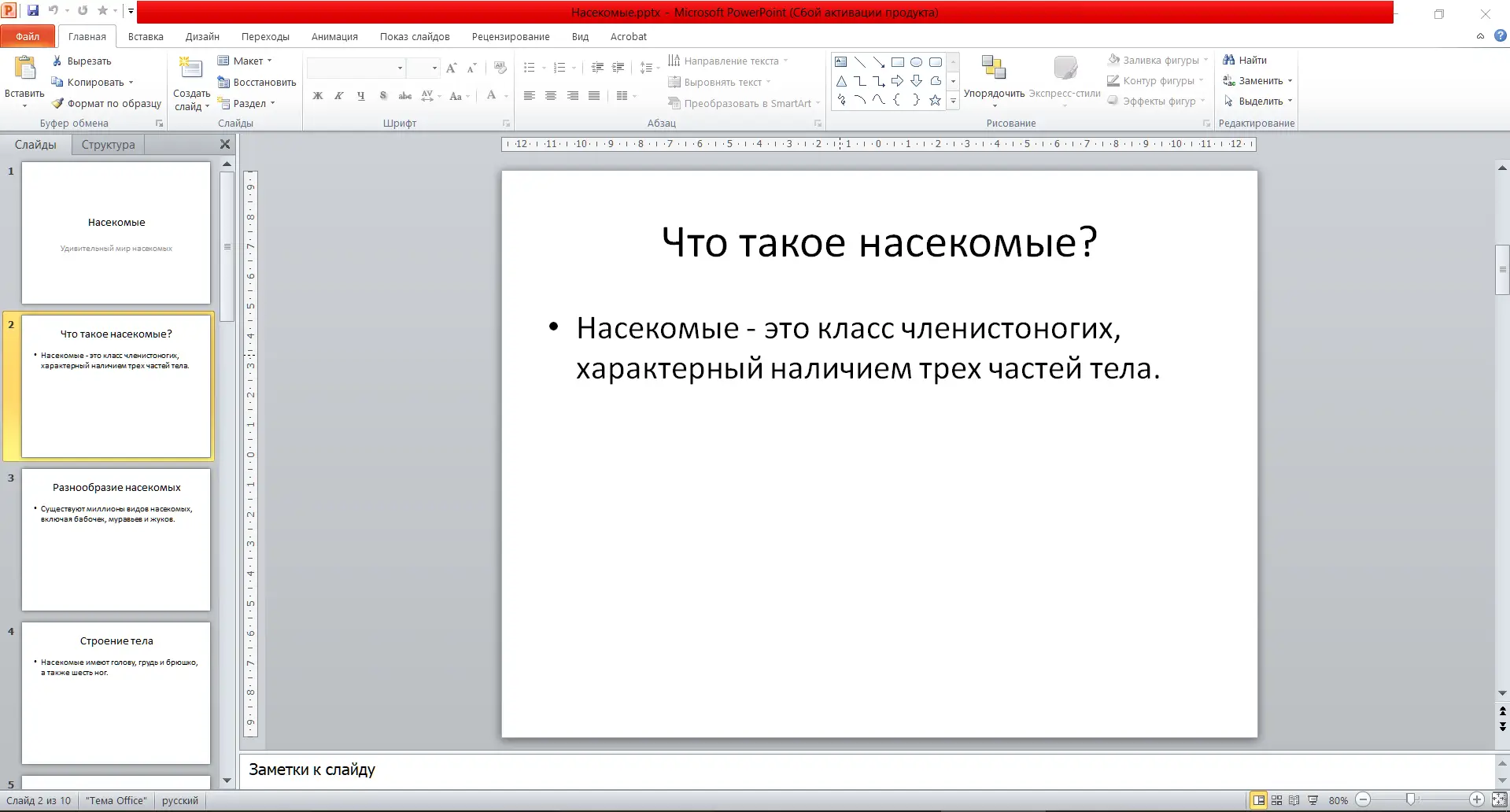The width and height of the screenshot is (1510, 812).
Task: Toggle italic (К) formatting
Action: 339,96
